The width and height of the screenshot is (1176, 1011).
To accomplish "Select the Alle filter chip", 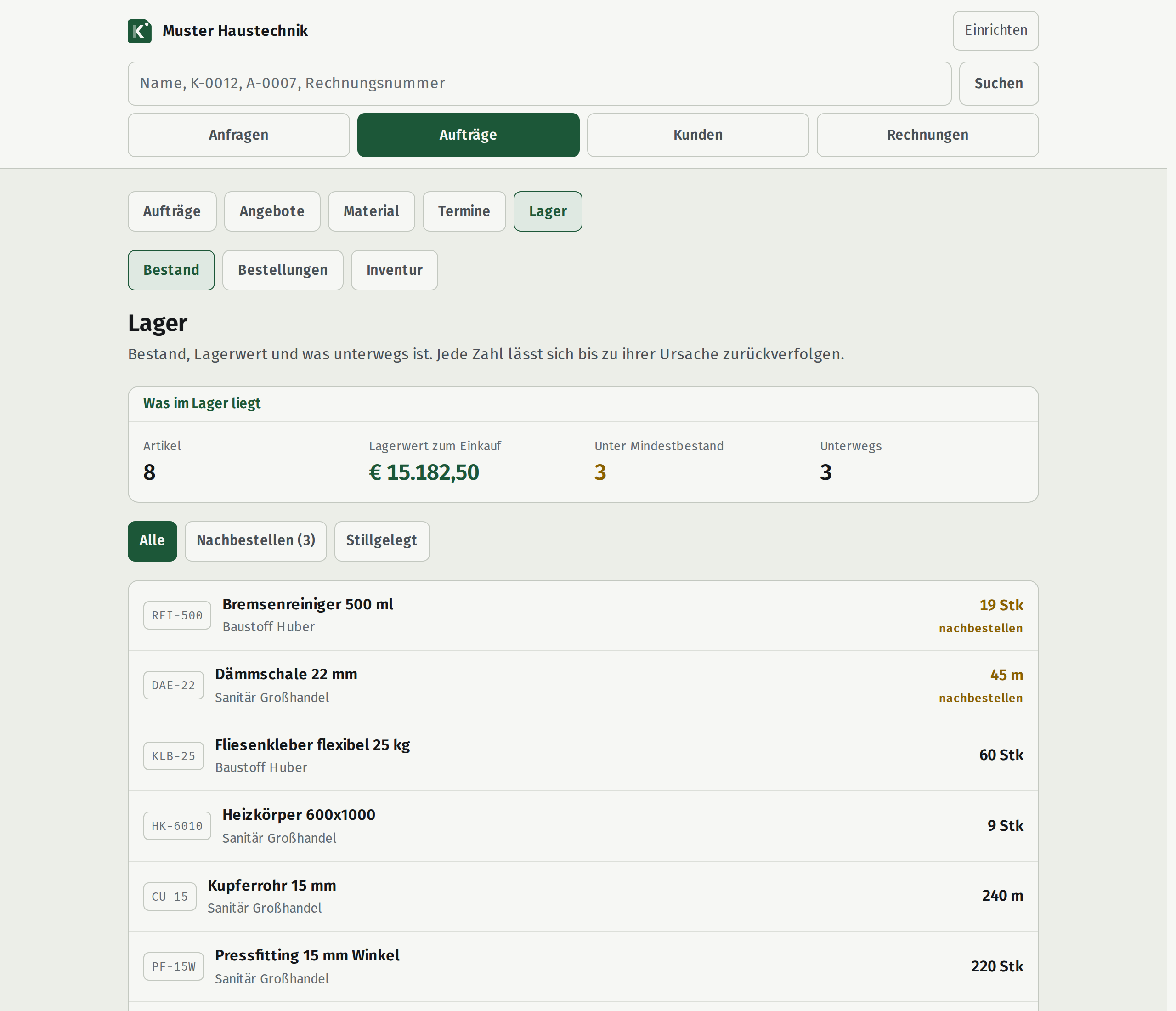I will pos(152,541).
